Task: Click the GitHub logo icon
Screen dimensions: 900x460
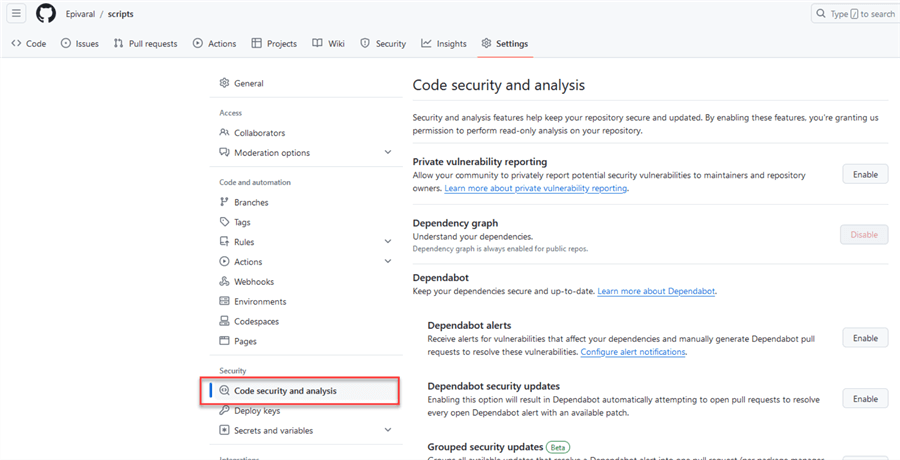Action: point(46,14)
